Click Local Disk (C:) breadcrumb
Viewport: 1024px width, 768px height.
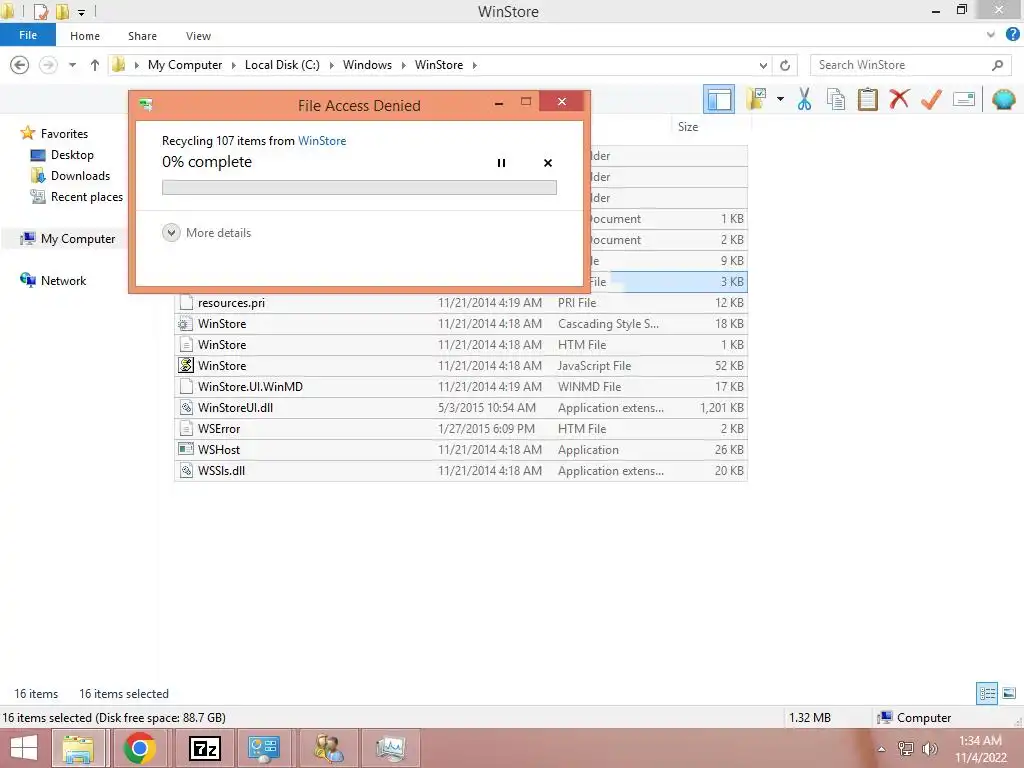282,65
